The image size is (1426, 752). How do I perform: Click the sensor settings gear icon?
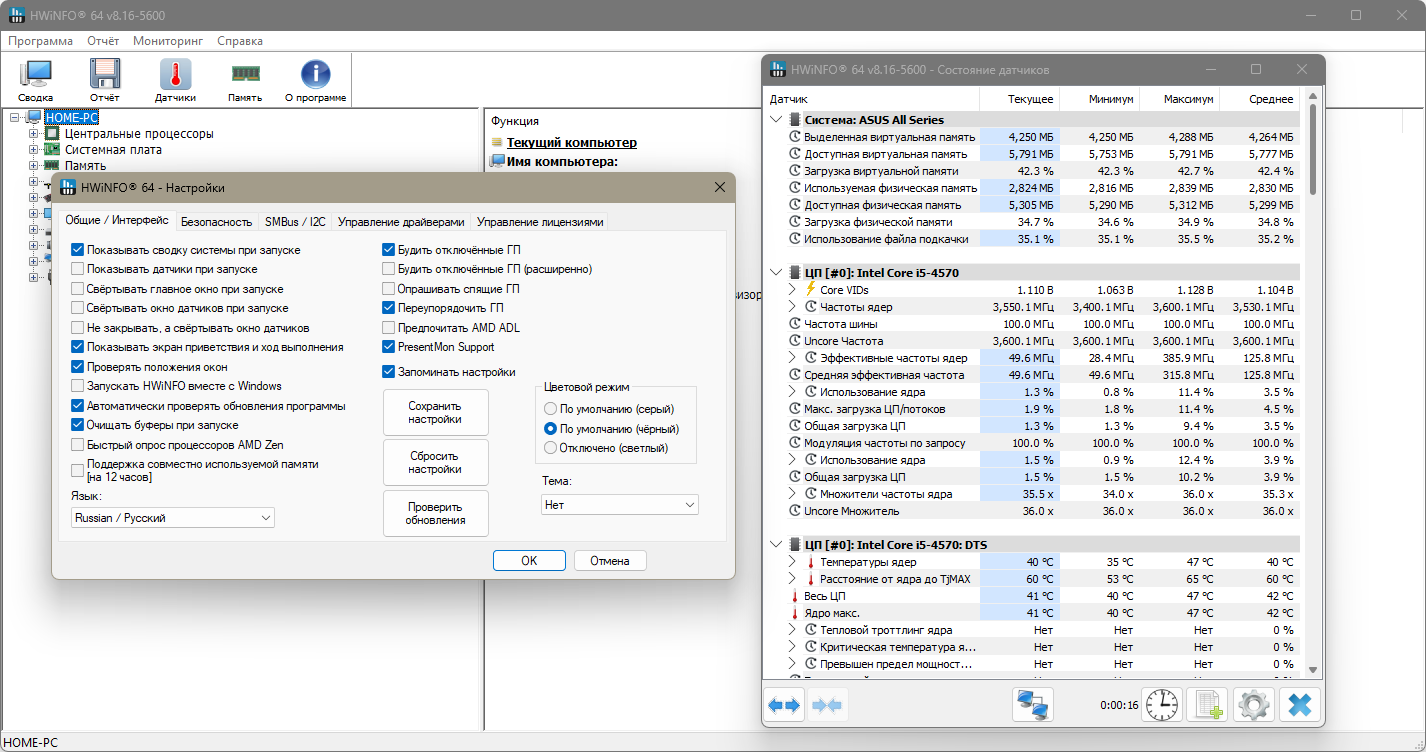coord(1253,705)
